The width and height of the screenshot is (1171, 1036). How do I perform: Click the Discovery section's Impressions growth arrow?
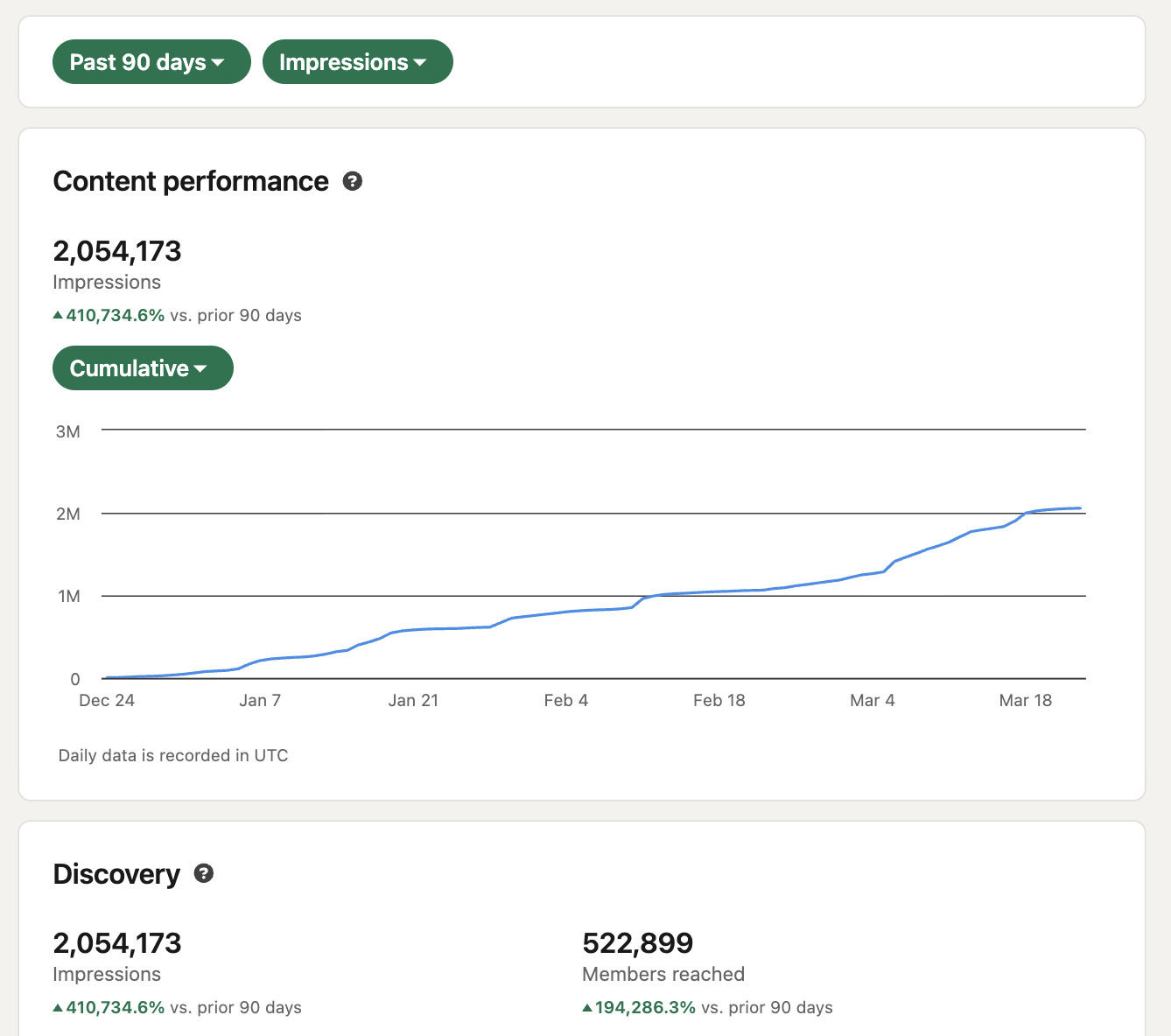(x=58, y=1007)
